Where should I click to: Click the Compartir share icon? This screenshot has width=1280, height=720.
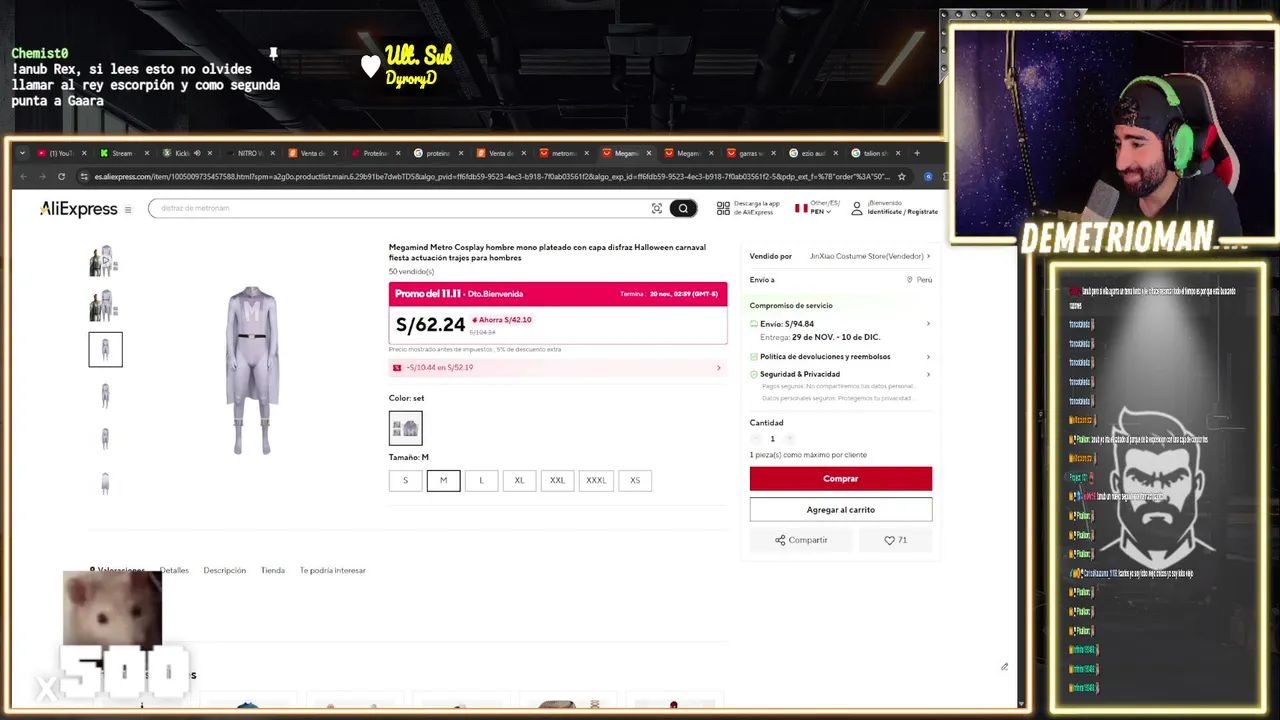780,540
